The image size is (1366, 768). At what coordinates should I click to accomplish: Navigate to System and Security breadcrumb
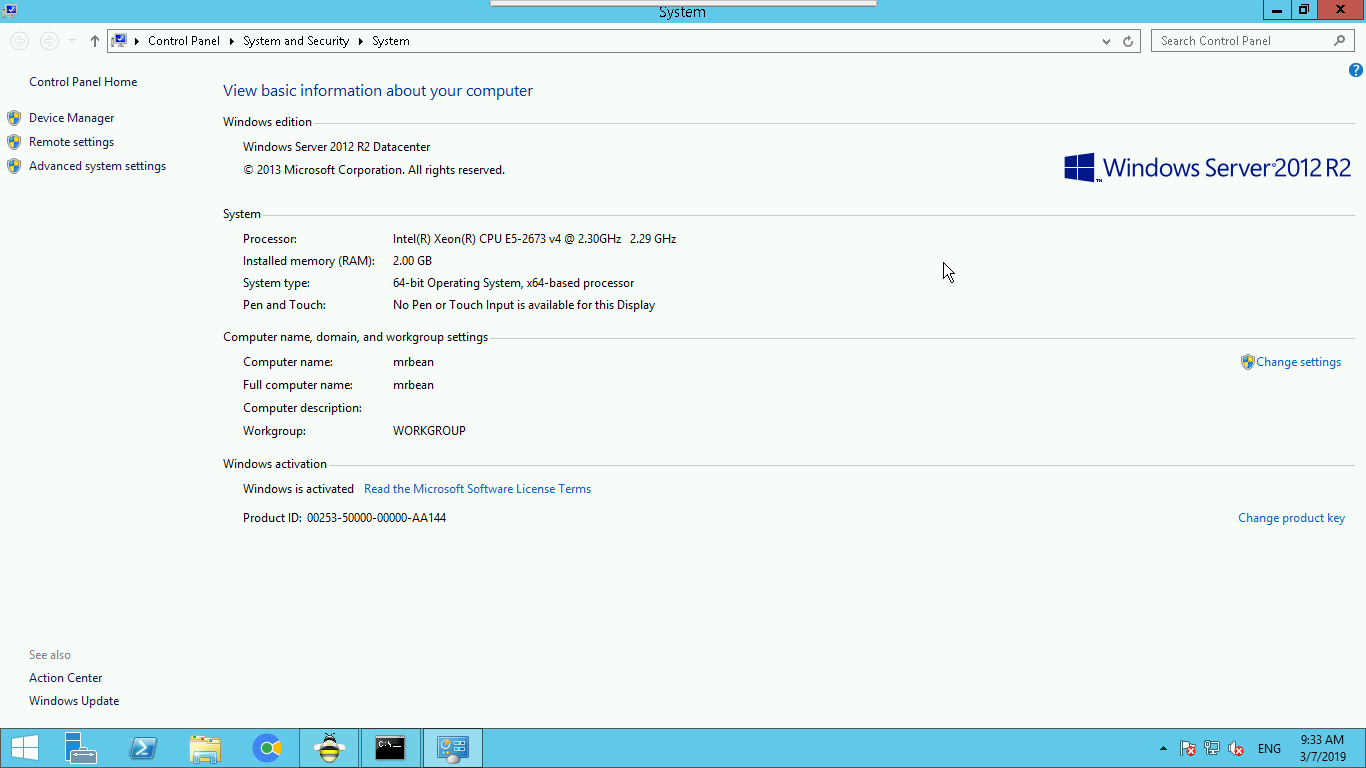(295, 41)
